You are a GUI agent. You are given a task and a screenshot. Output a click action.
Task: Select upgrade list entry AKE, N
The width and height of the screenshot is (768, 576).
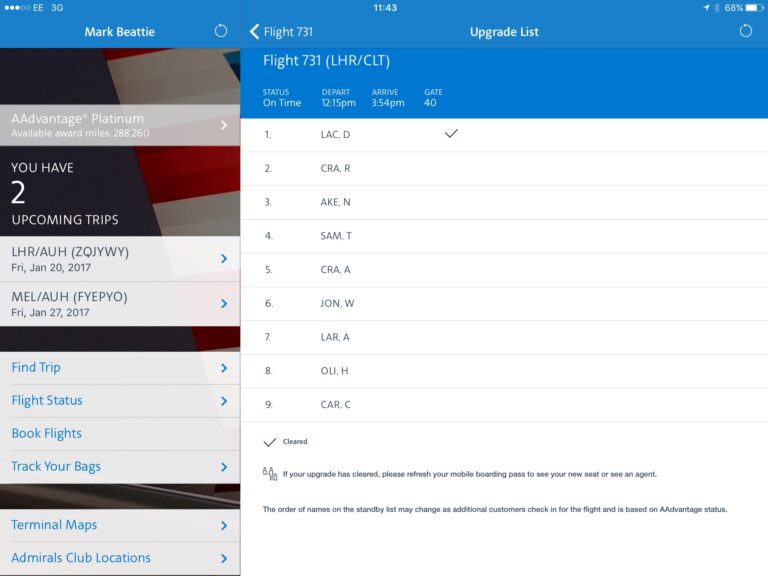(x=504, y=202)
